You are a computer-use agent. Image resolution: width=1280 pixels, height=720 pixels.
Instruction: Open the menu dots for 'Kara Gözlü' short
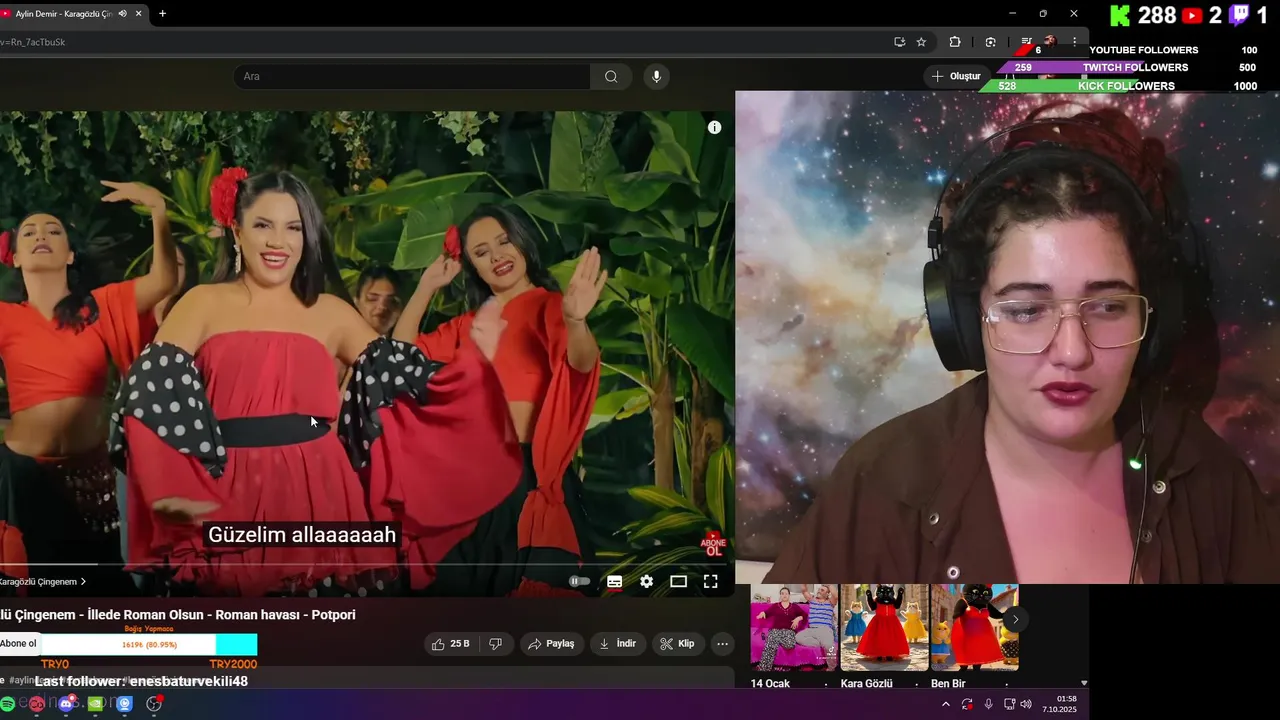point(916,685)
